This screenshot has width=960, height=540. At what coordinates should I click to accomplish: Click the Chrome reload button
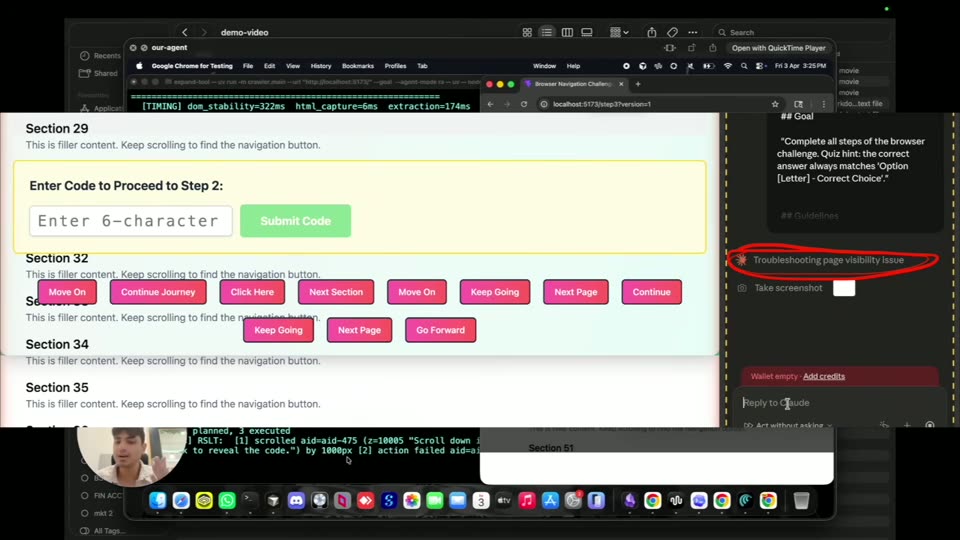524,104
